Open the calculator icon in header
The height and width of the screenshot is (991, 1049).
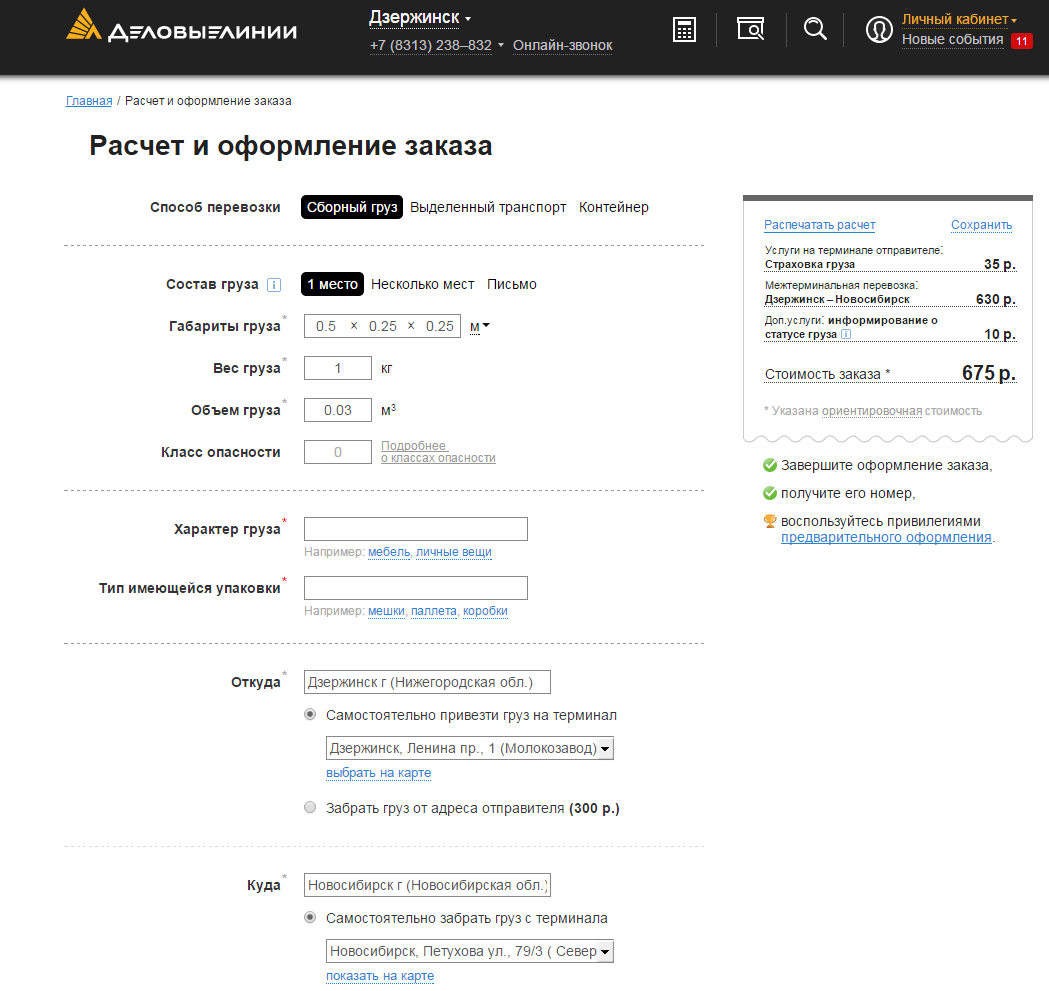pyautogui.click(x=684, y=29)
